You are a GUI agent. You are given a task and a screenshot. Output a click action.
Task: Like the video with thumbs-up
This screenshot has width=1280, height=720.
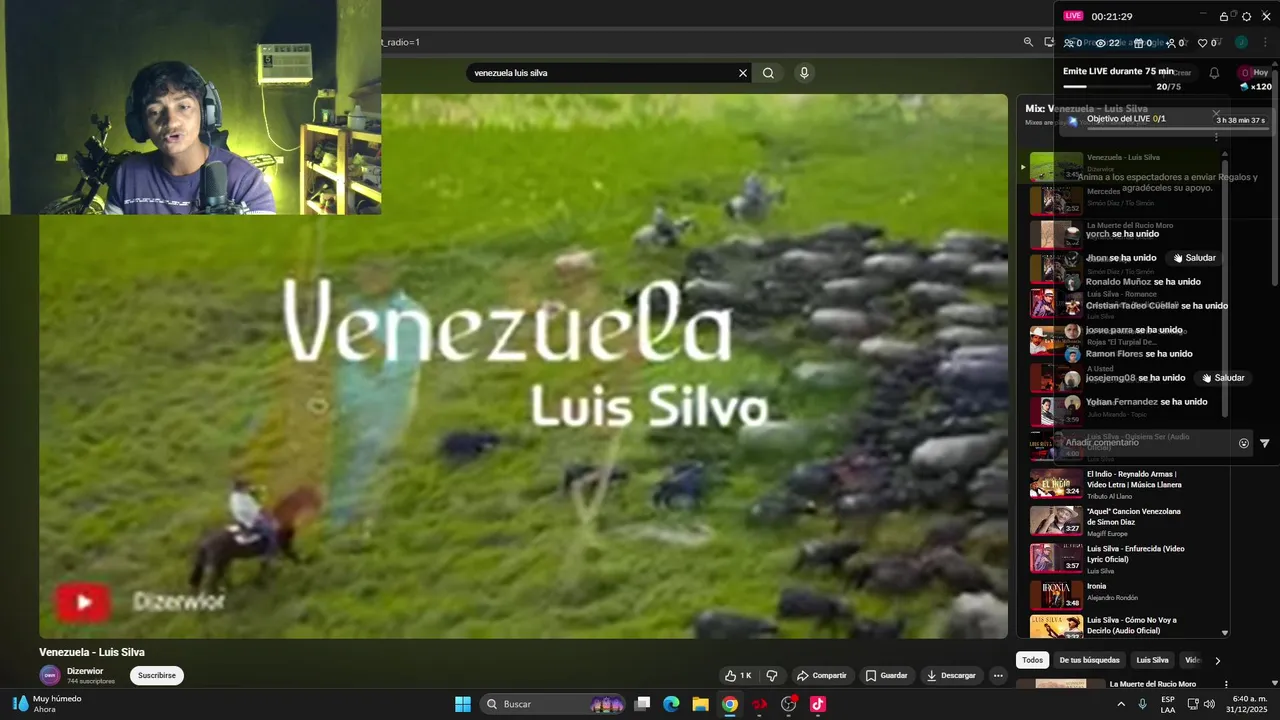(738, 675)
